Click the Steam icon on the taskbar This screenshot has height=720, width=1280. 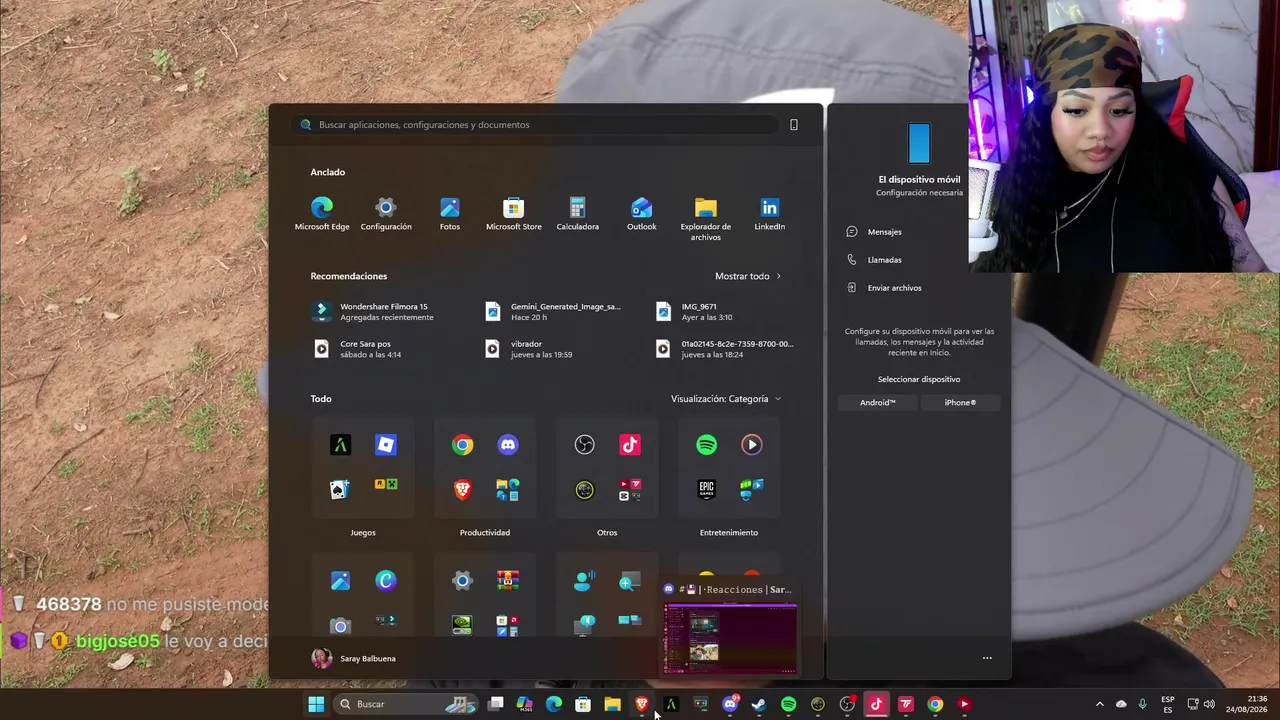pyautogui.click(x=759, y=704)
